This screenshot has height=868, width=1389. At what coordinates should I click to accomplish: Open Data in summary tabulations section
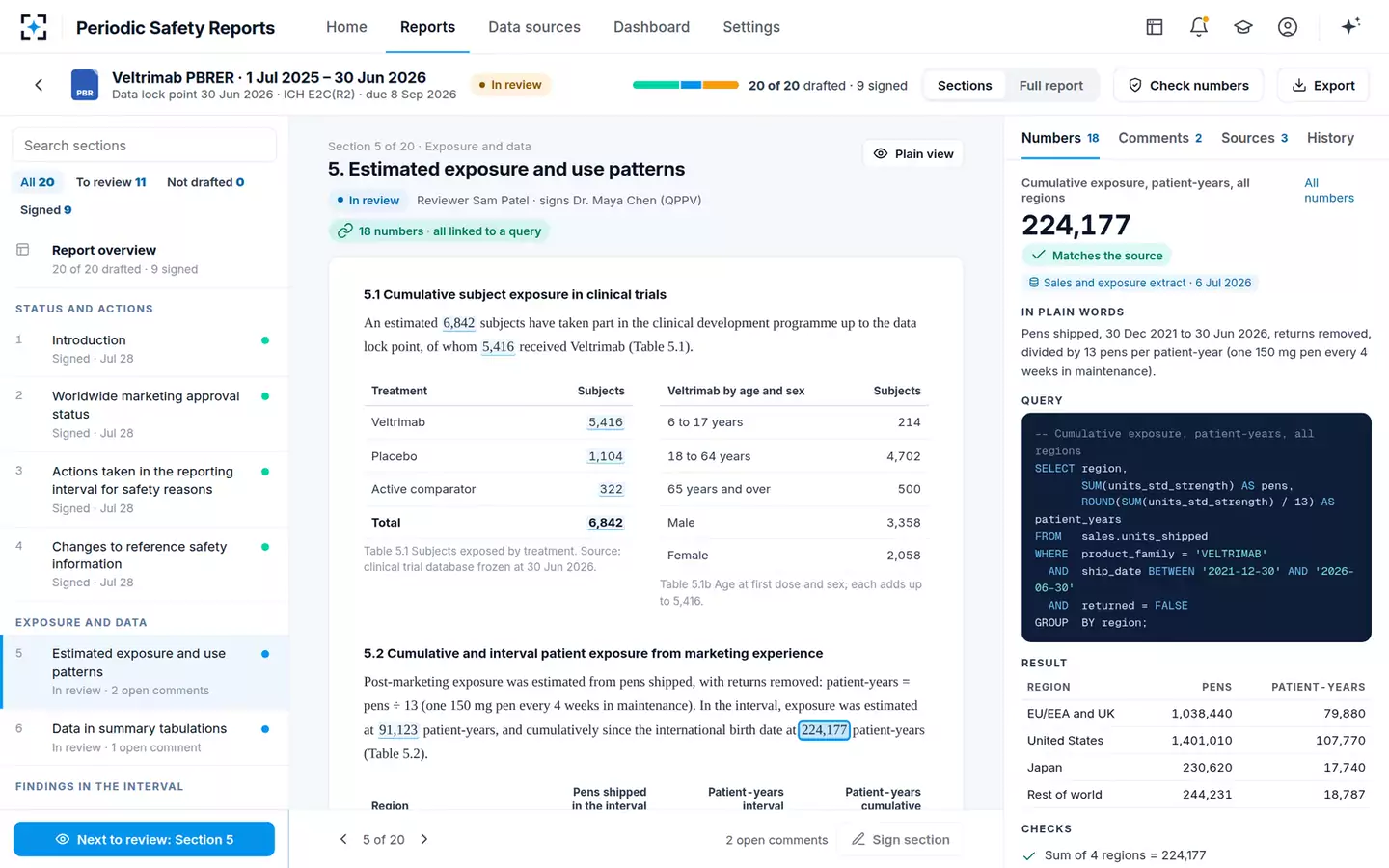(x=145, y=738)
